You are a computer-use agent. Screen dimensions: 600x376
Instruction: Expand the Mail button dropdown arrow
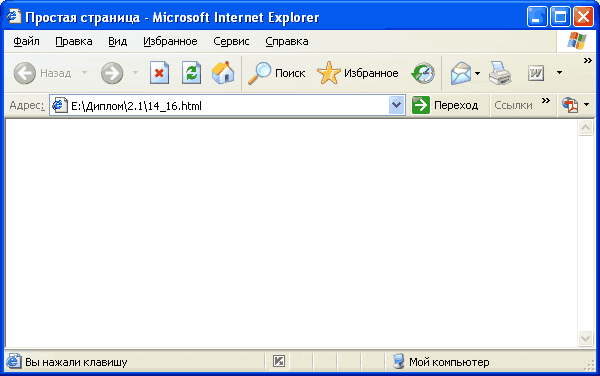[x=477, y=73]
